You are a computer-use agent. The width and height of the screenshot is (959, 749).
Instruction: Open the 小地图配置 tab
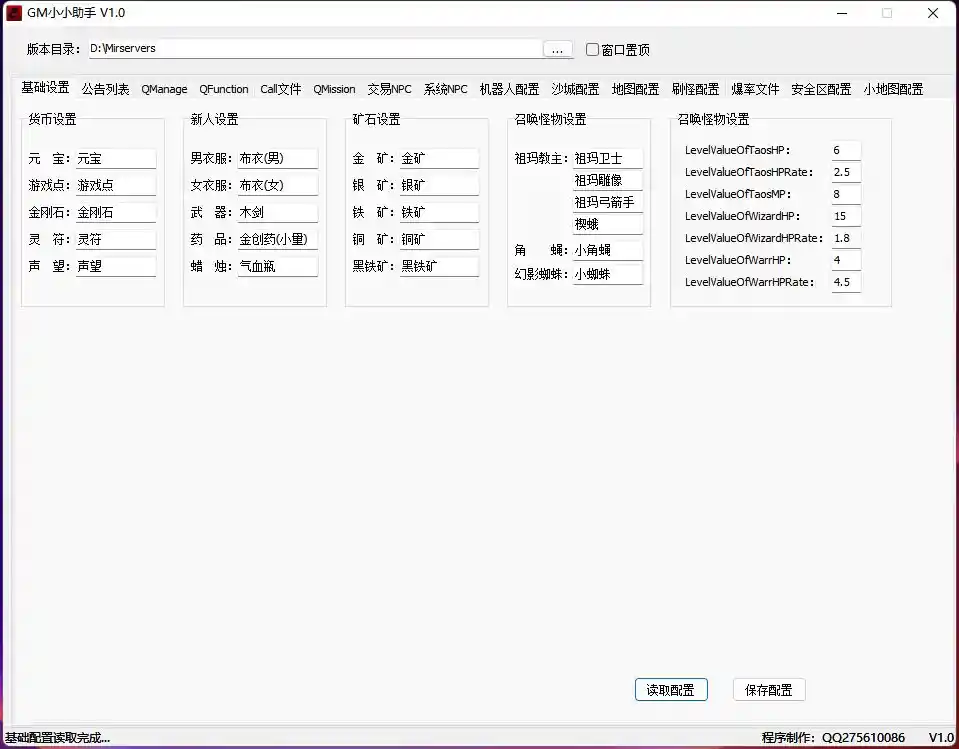(x=893, y=89)
